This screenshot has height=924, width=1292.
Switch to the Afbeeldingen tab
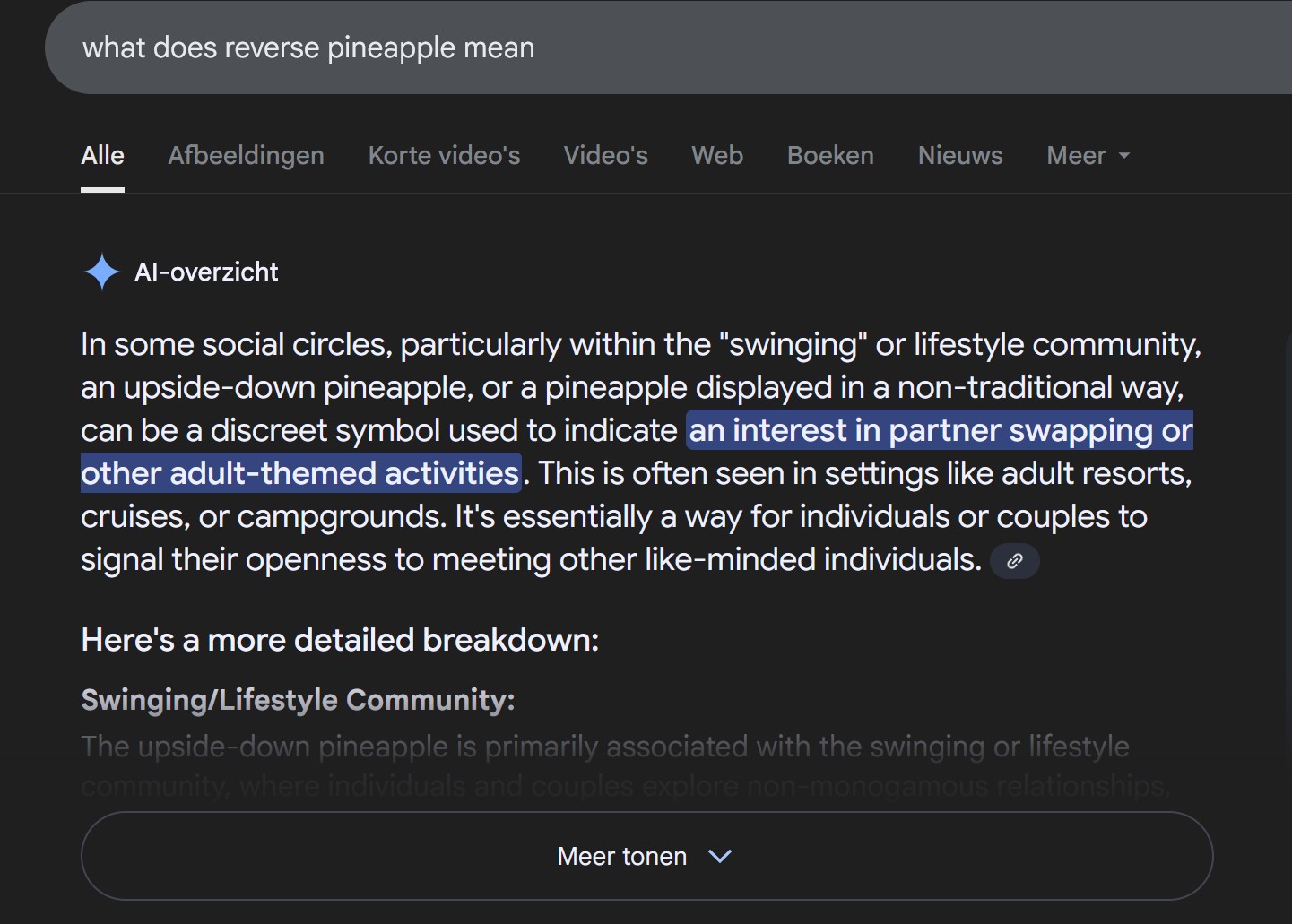coord(246,155)
